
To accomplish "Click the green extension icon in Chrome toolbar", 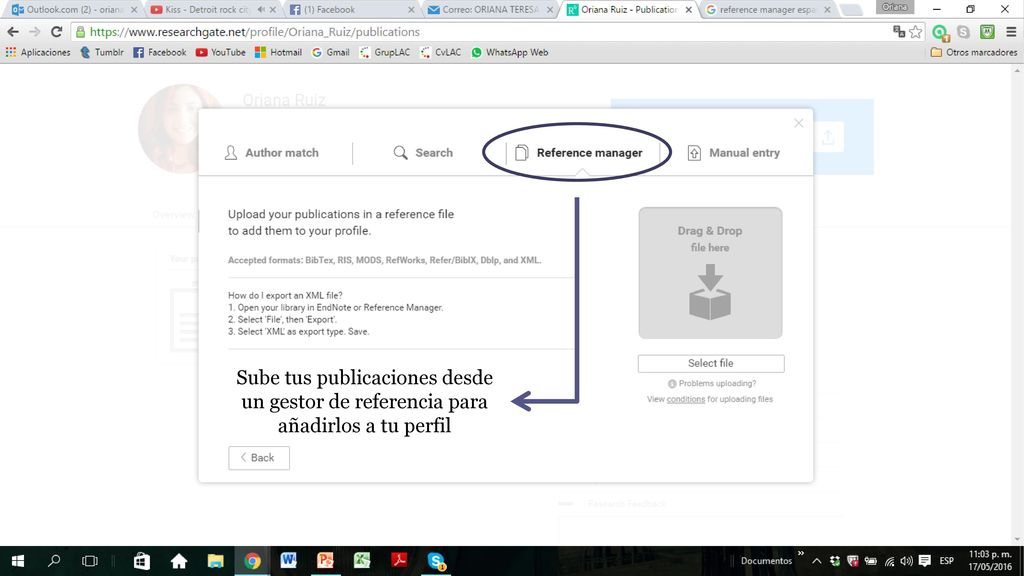I will point(940,32).
